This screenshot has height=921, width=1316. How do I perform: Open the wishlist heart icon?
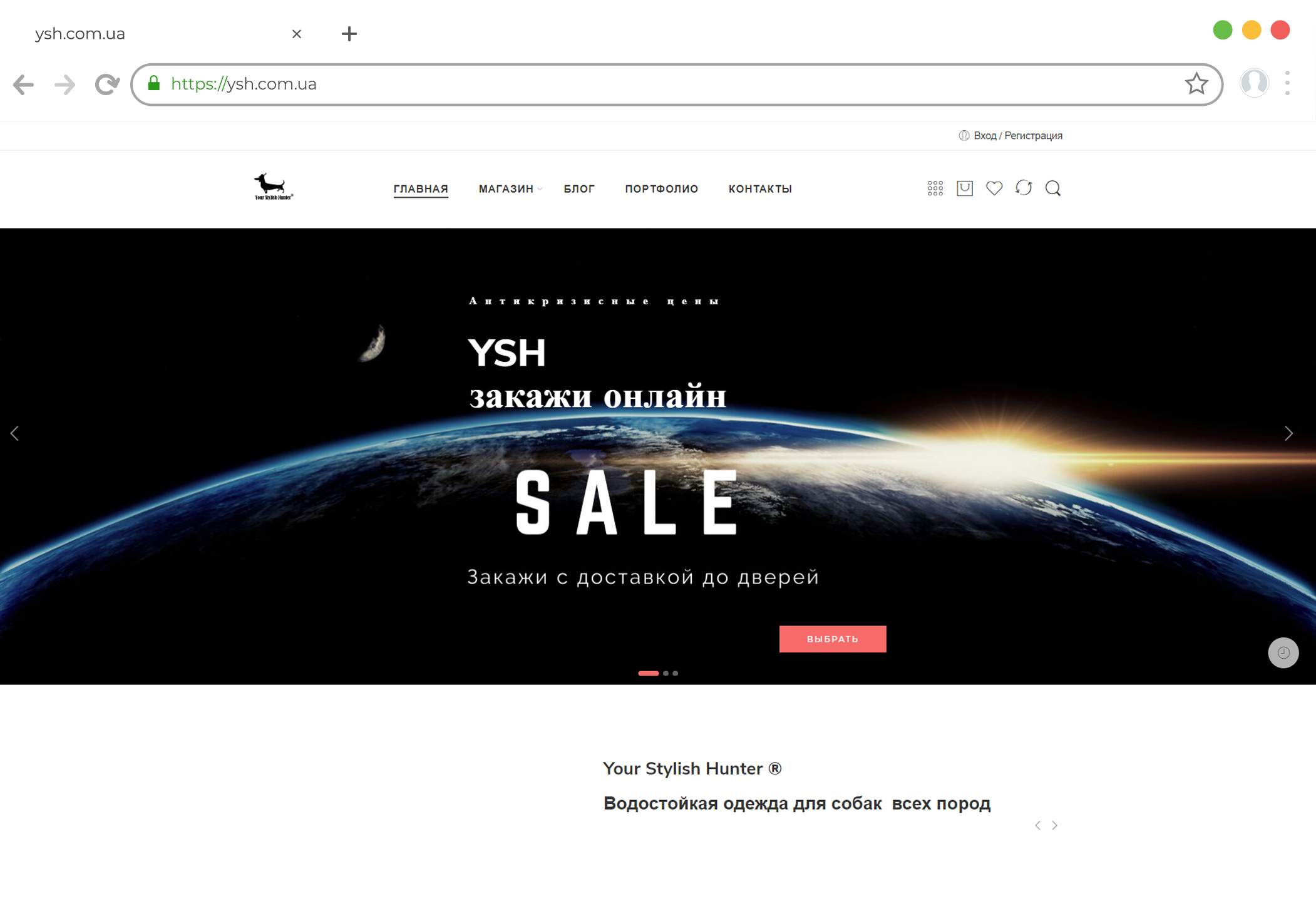pyautogui.click(x=994, y=188)
